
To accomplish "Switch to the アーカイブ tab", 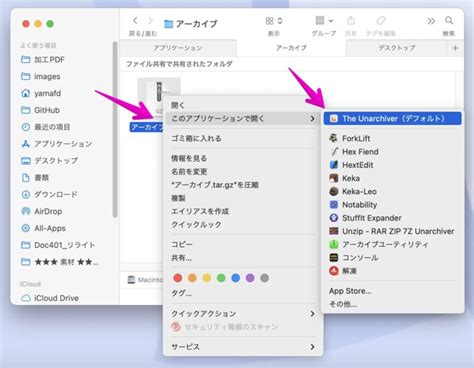I will point(291,48).
